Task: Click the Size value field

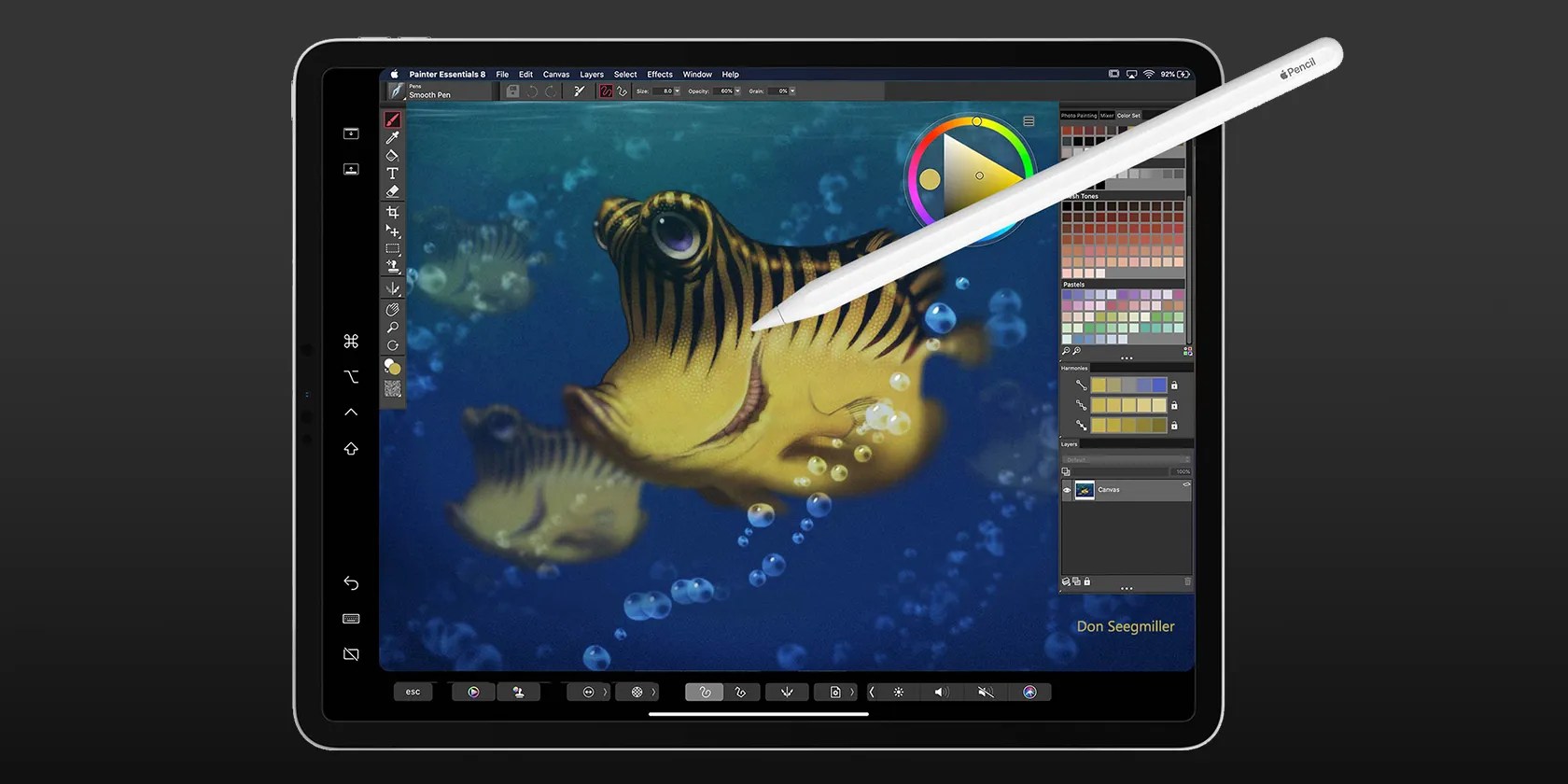Action: (x=664, y=91)
